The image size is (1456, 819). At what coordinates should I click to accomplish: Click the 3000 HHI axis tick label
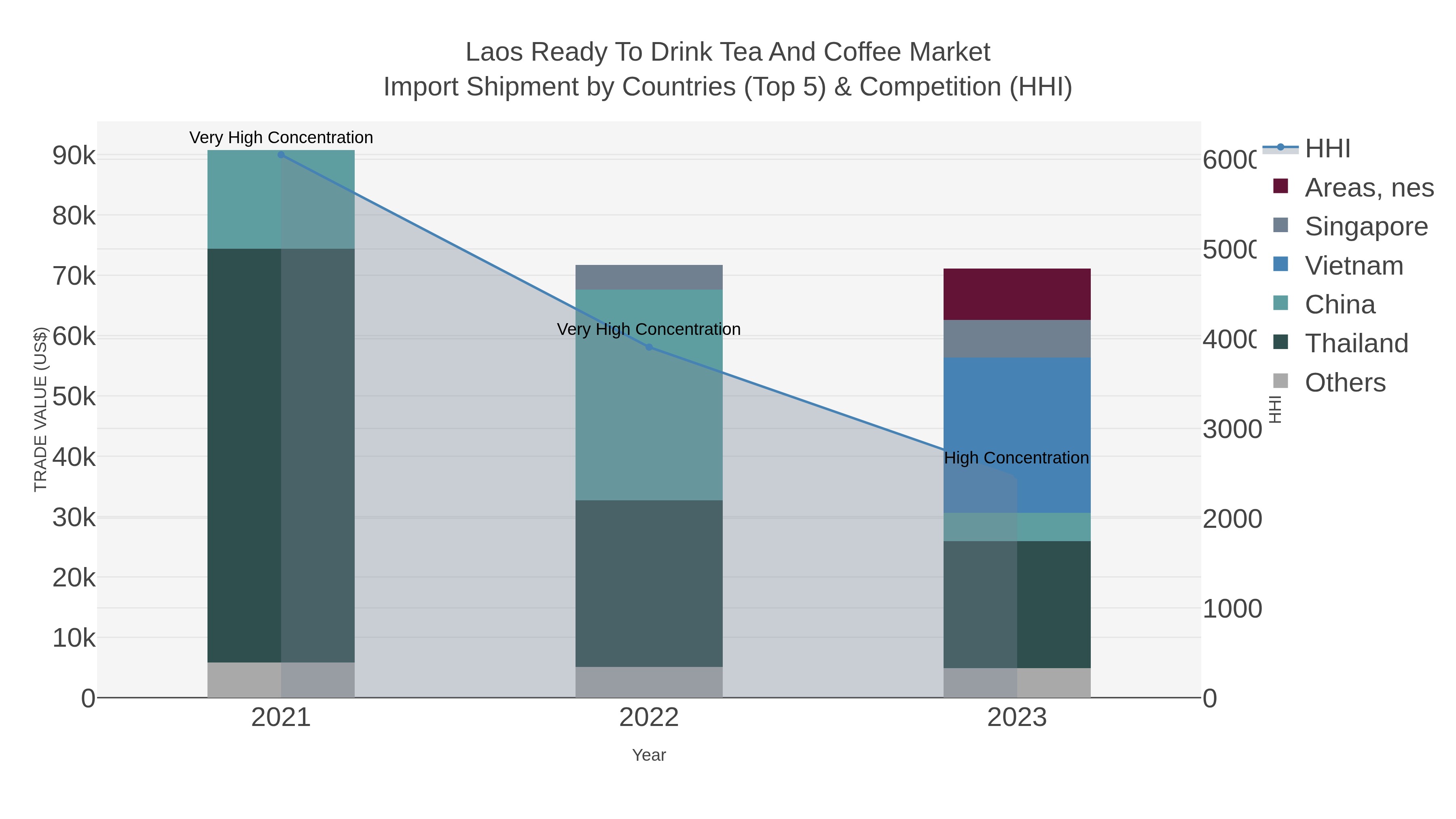(1232, 429)
